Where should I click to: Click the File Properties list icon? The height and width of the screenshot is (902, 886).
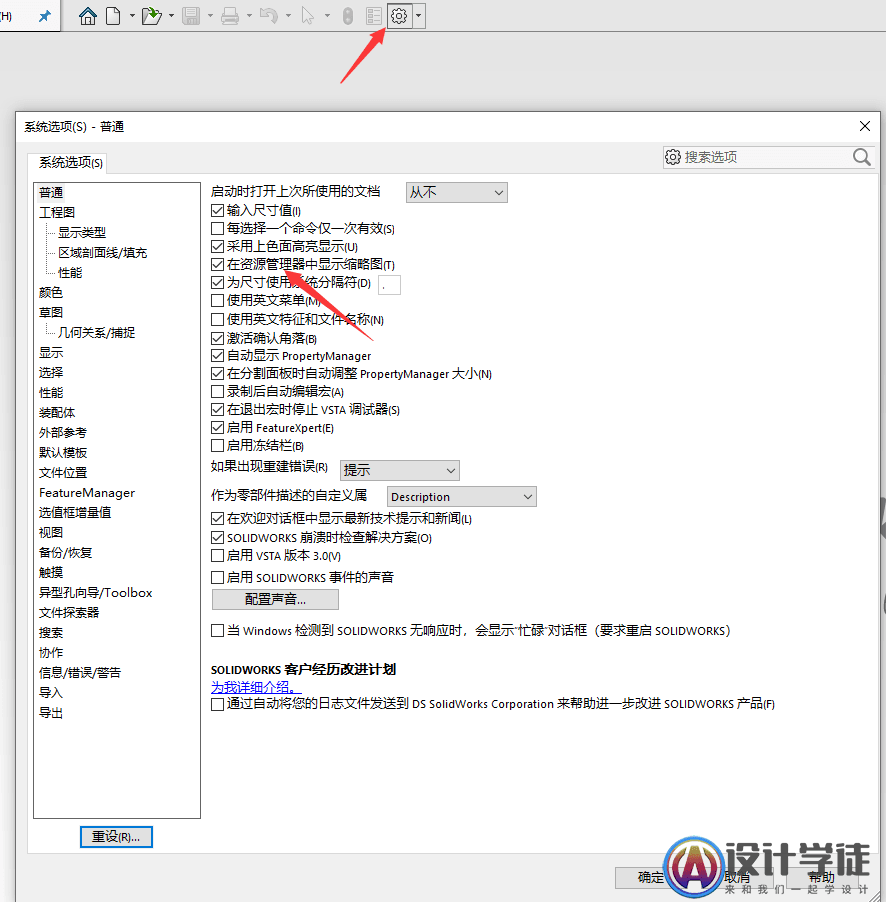374,16
